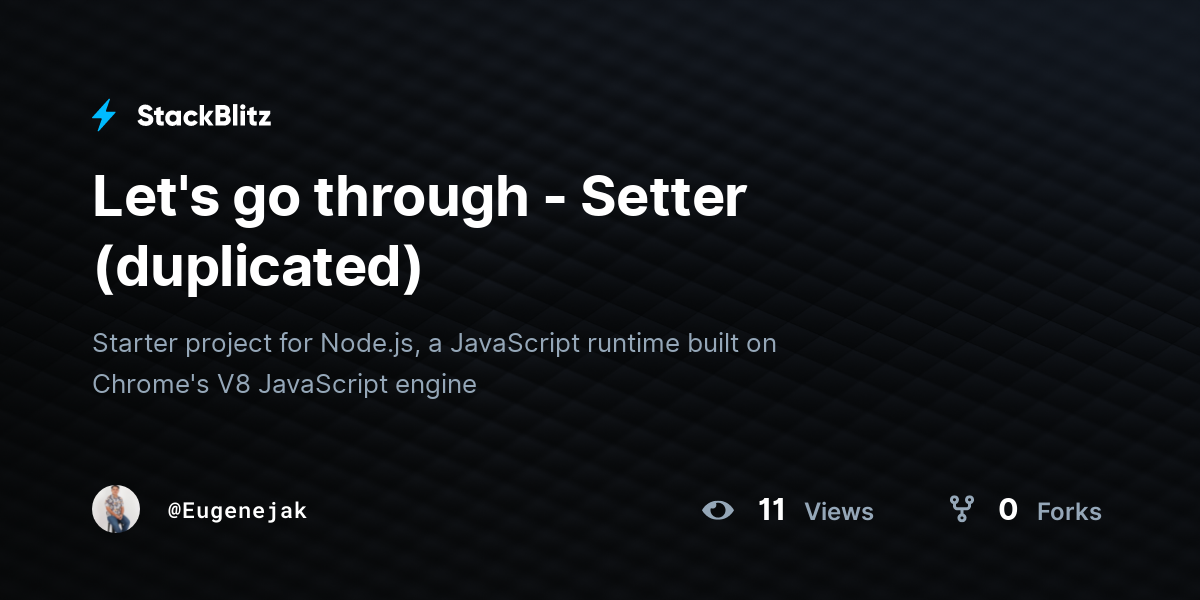Image resolution: width=1200 pixels, height=600 pixels.
Task: Click the "Forks" label
Action: 1069,512
